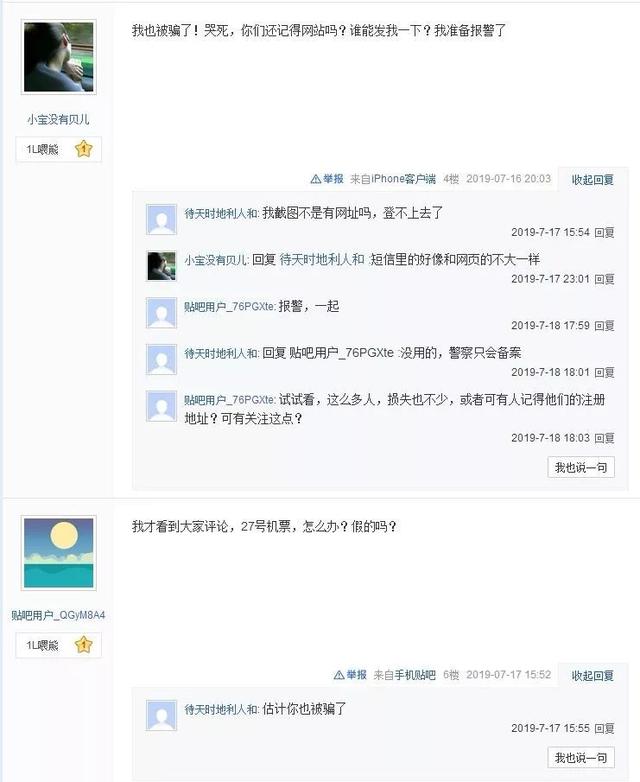Click default avatar beside 估计你也被骗了 reply
640x782 pixels.
(x=161, y=715)
